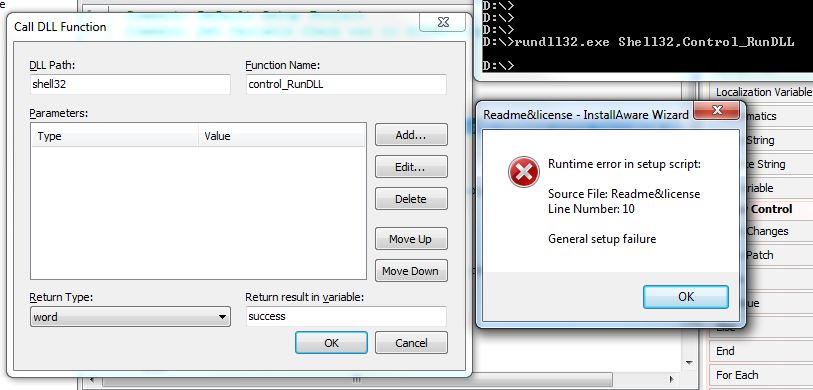Click 'General setup failure' message text

click(602, 239)
